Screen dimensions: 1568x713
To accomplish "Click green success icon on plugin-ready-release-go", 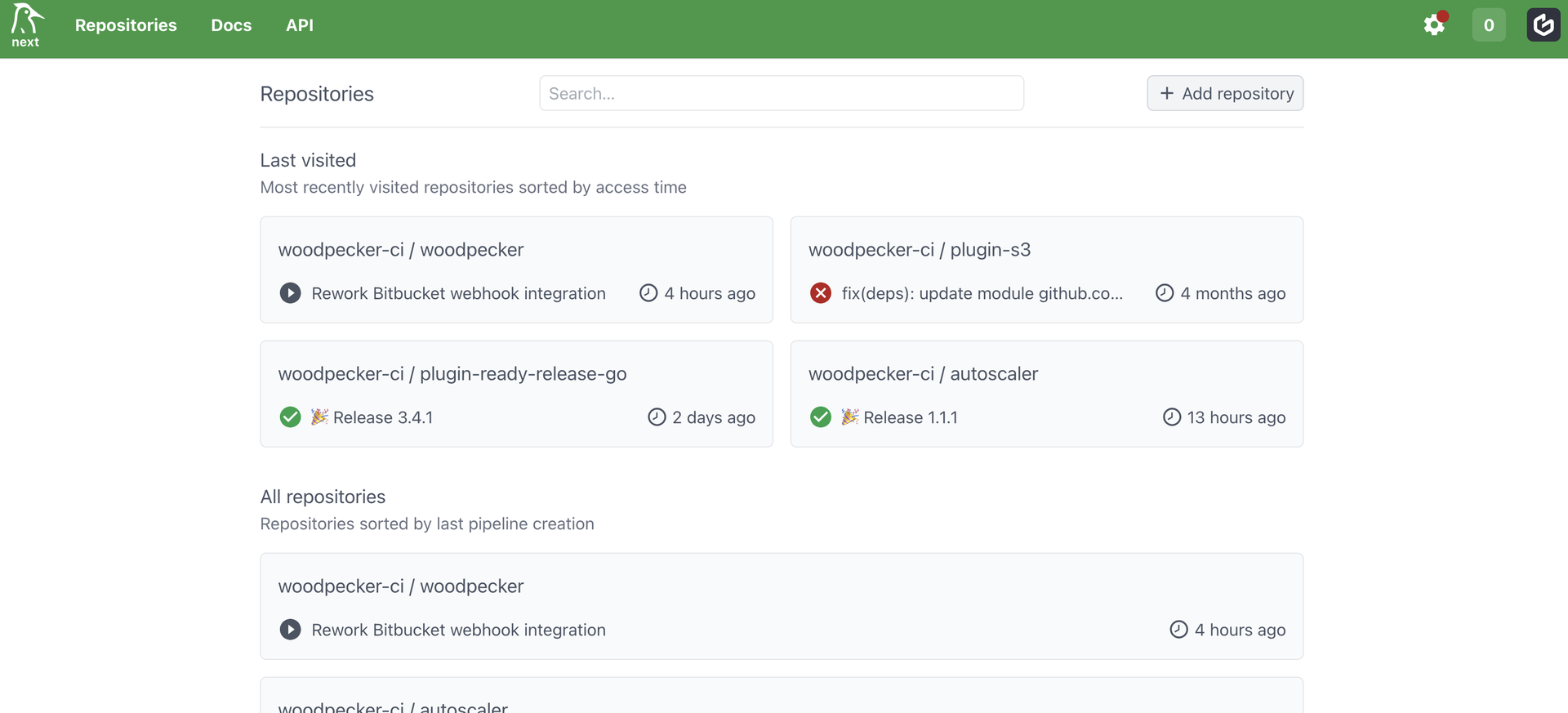I will 290,417.
